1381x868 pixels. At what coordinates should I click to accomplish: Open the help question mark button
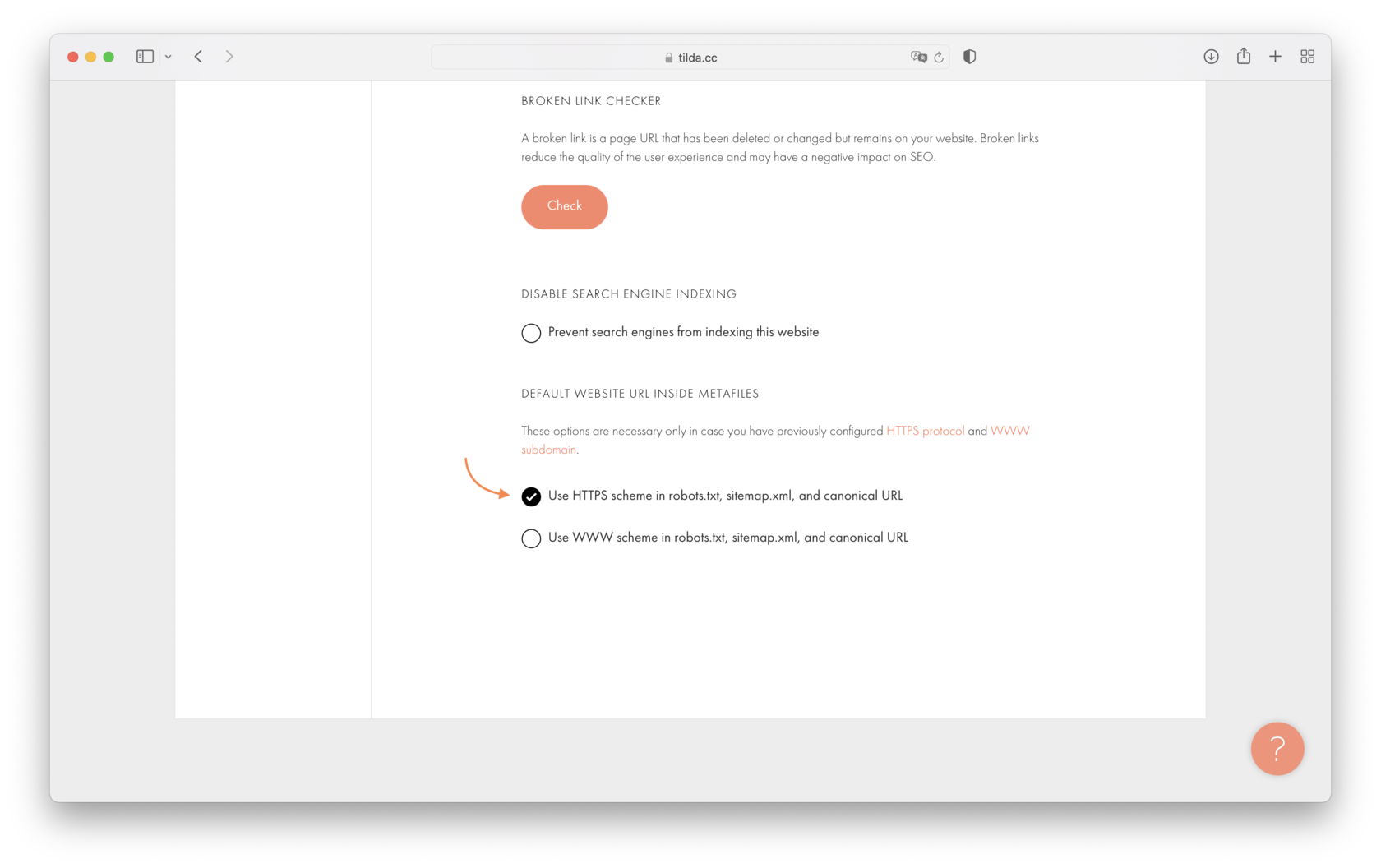pyautogui.click(x=1277, y=749)
